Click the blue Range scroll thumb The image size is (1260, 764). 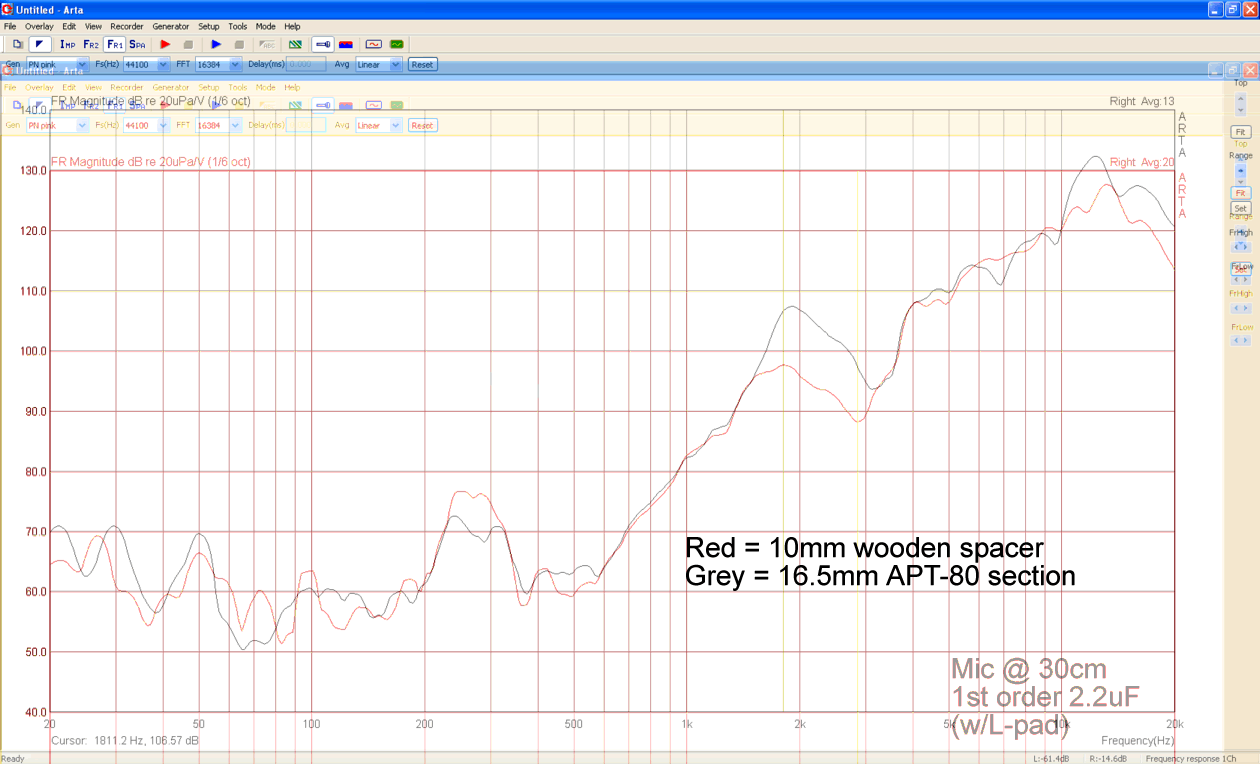point(1241,171)
